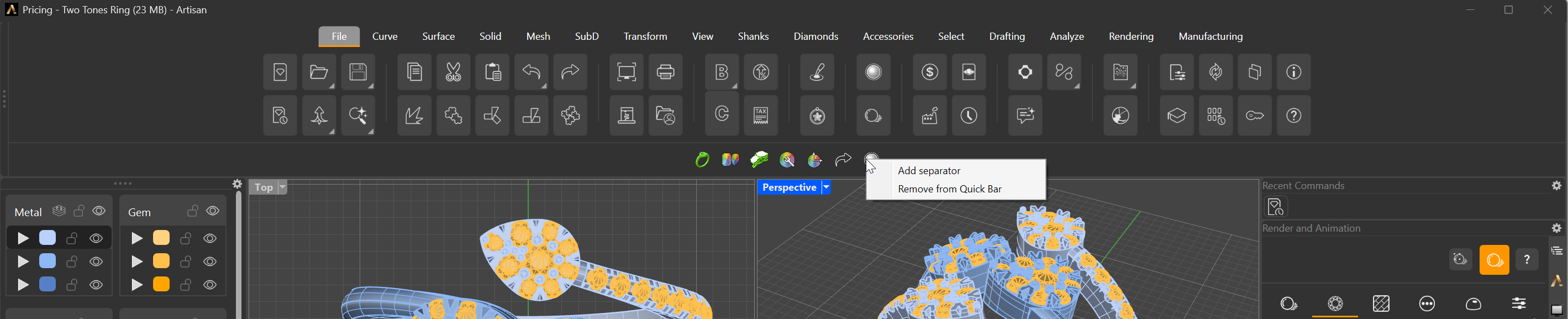Viewport: 1568px width, 319px height.
Task: Click the Undo arrow in File ribbon
Action: (531, 72)
